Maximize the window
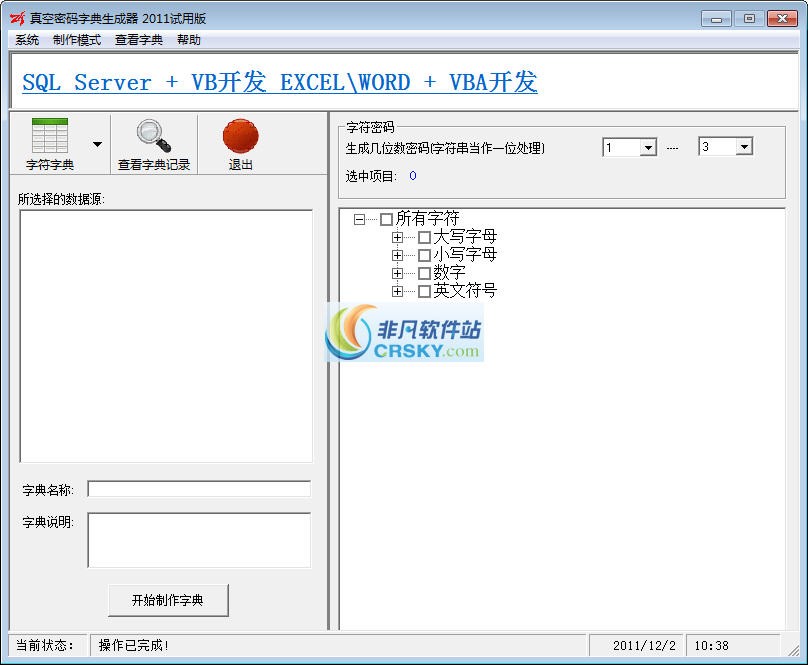 (749, 19)
